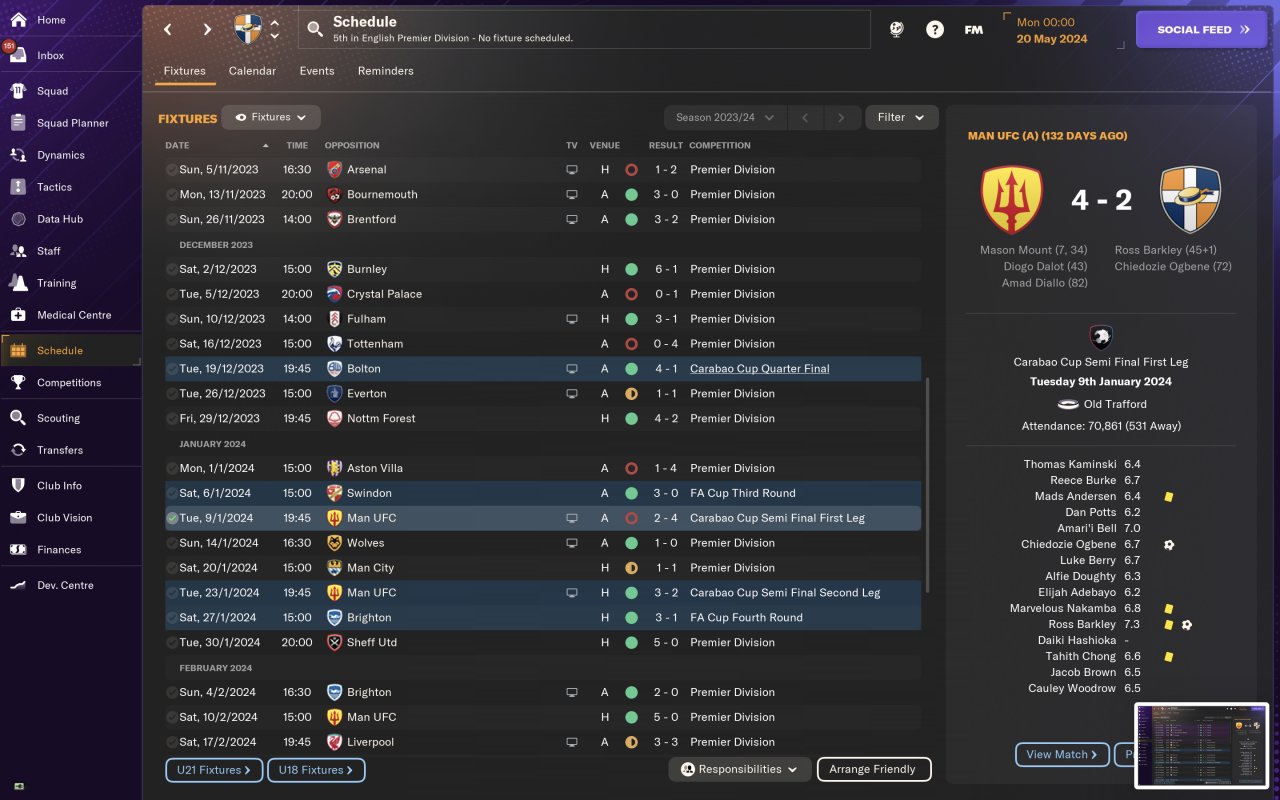Open Competitions from the sidebar
This screenshot has width=1280, height=800.
tap(70, 382)
